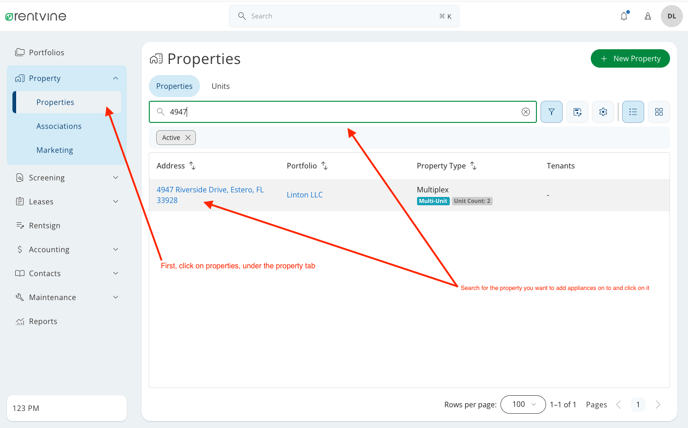Switch to the Units tab
This screenshot has width=688, height=428.
(x=220, y=86)
